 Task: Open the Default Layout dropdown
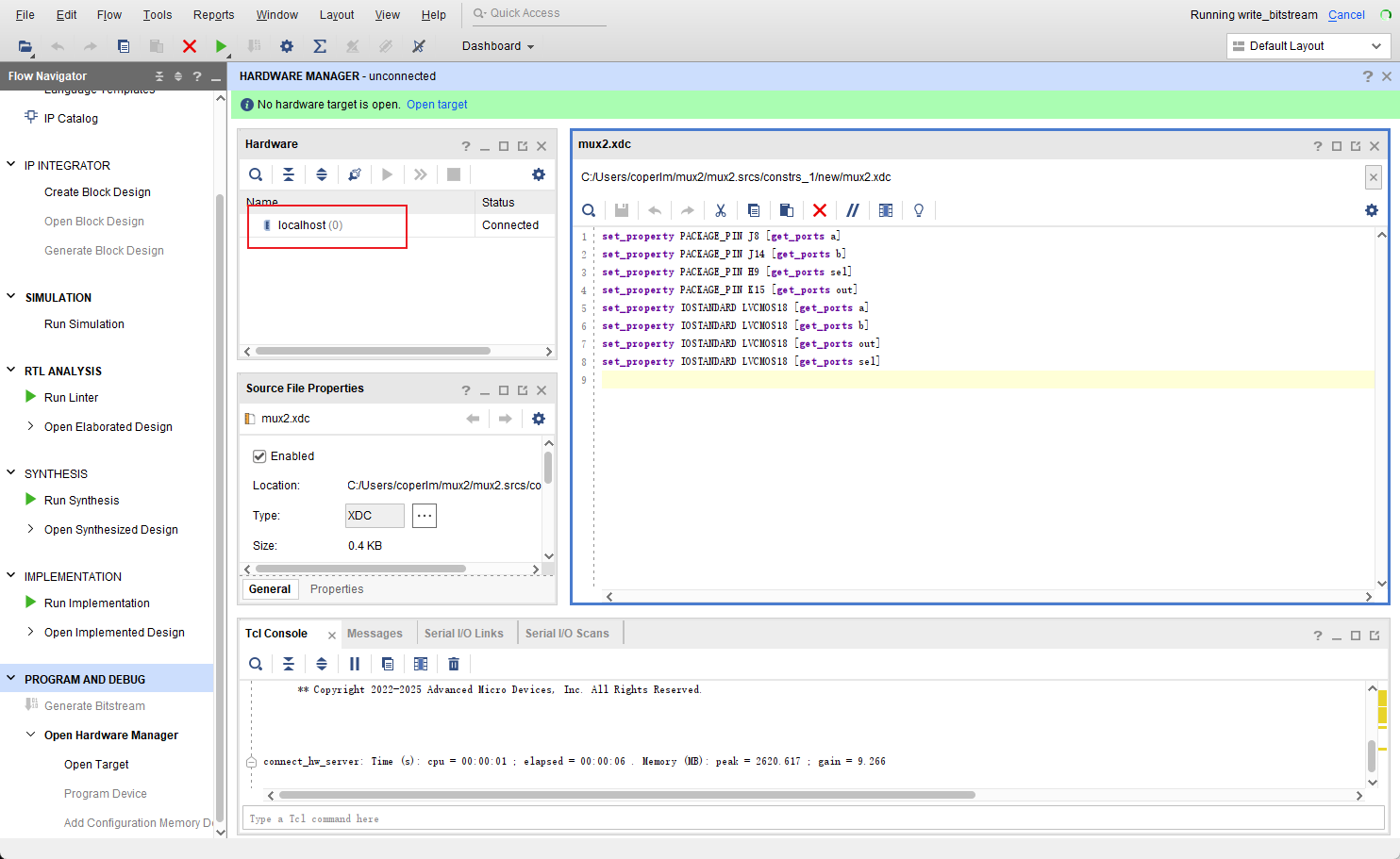point(1308,46)
